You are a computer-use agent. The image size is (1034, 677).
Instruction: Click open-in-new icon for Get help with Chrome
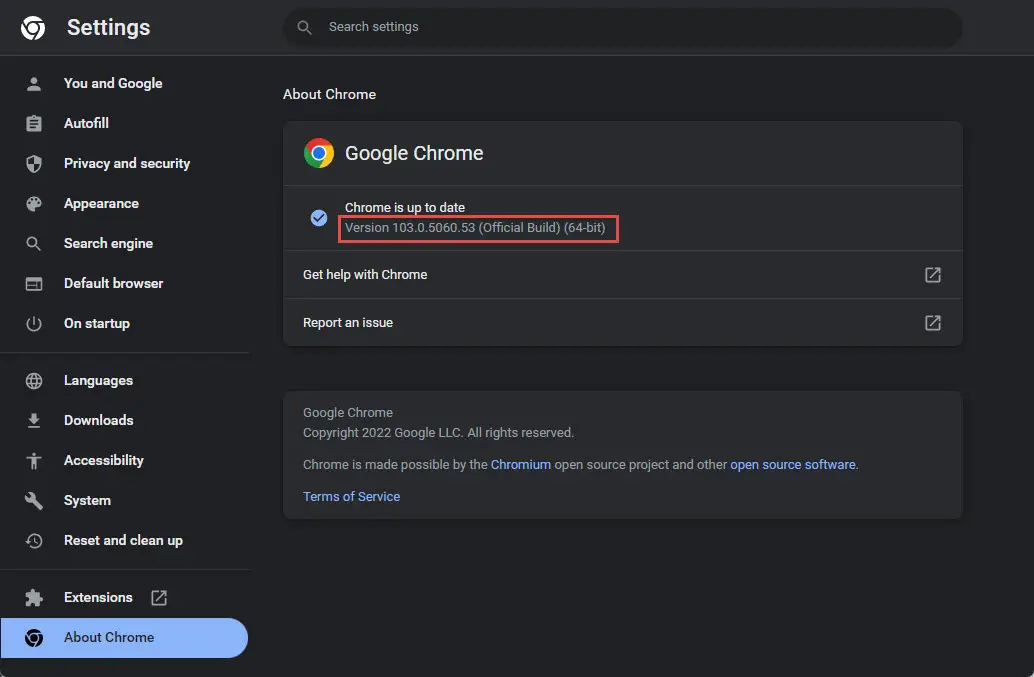(932, 275)
